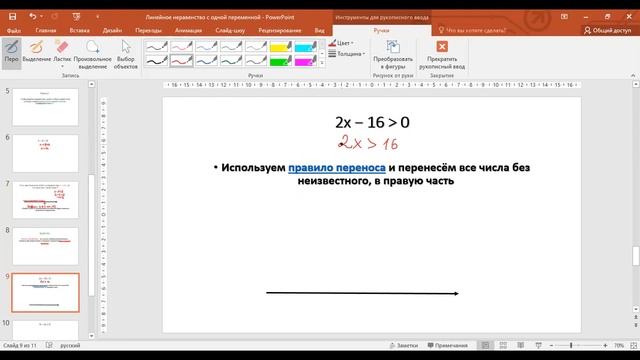640x360 pixels.
Task: Choose the thin red pen in top row
Action: [181, 46]
